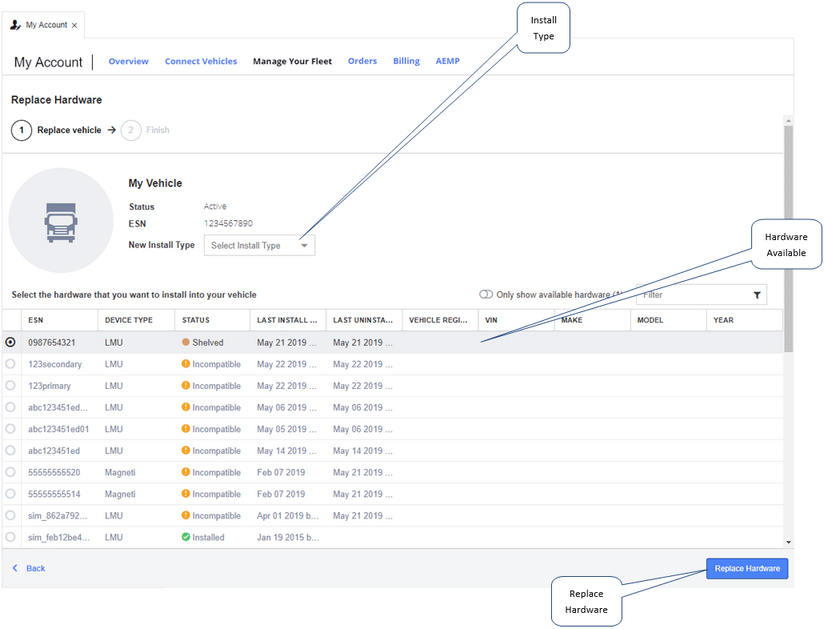Open the Select Install Type dropdown
Viewport: 824px width, 629px height.
[x=259, y=245]
